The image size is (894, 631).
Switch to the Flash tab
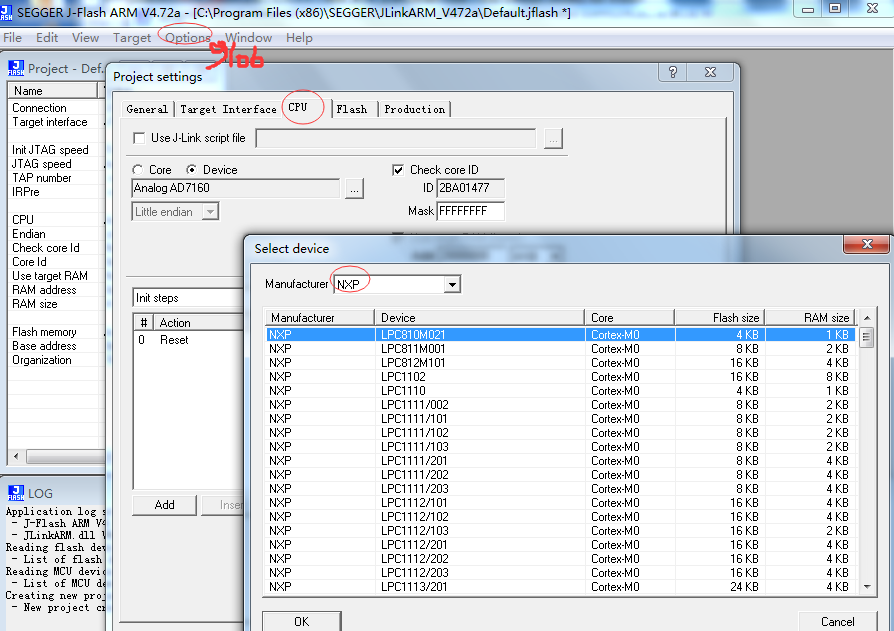point(352,109)
